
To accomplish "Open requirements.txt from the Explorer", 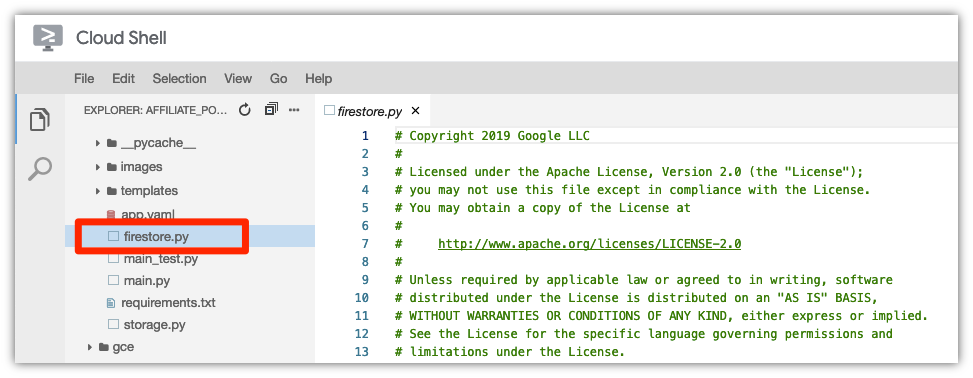I will pos(168,304).
